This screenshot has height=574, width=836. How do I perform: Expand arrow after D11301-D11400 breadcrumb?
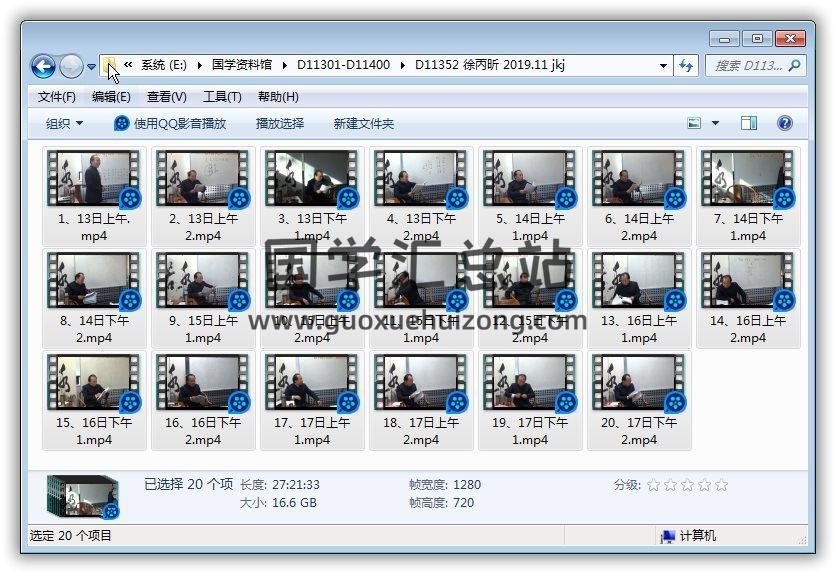point(402,66)
